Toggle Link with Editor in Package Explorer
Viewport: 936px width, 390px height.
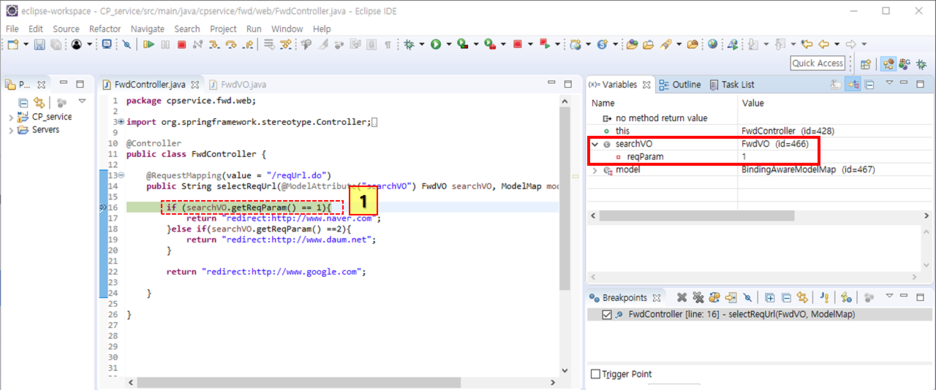(39, 102)
